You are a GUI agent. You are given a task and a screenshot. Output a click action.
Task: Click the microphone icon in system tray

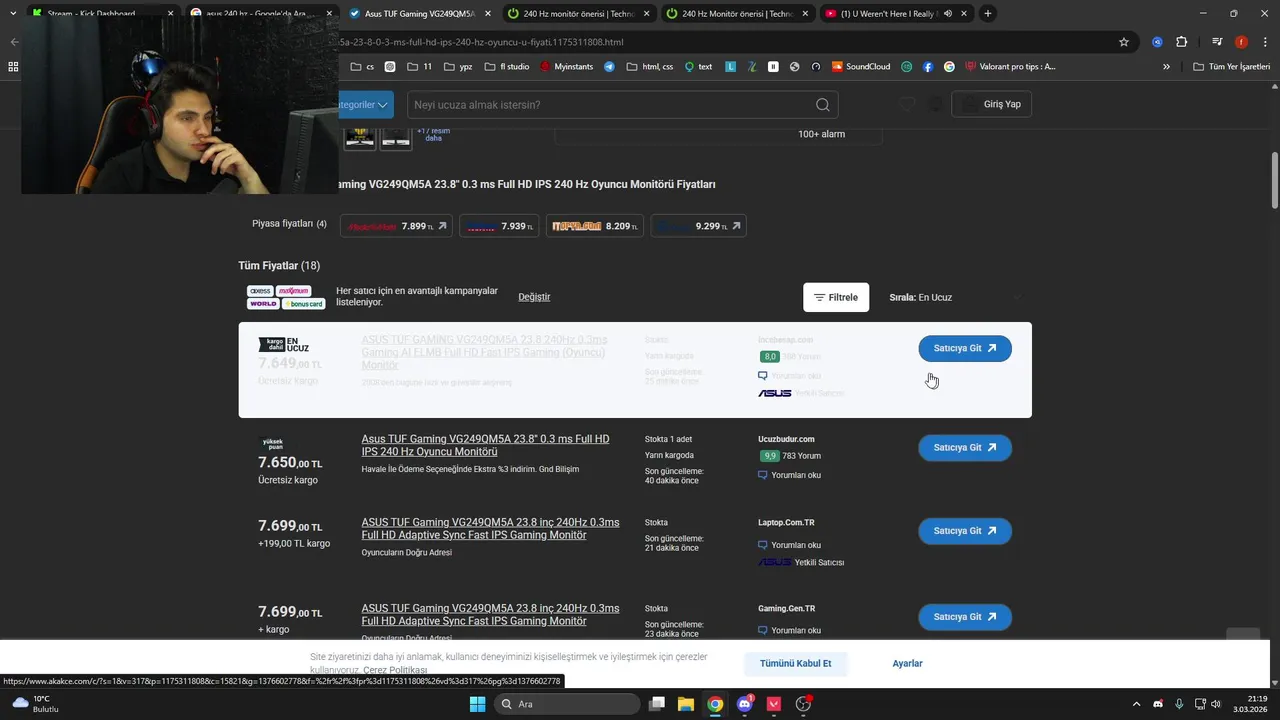1179,704
